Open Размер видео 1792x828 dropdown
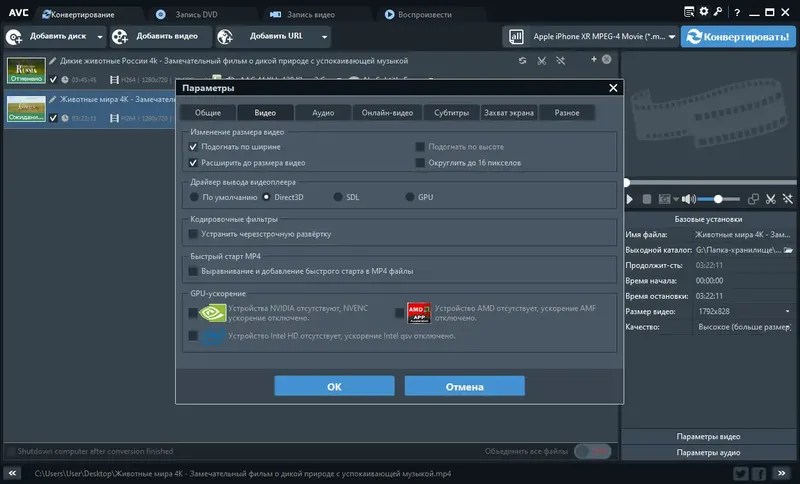 coord(787,311)
